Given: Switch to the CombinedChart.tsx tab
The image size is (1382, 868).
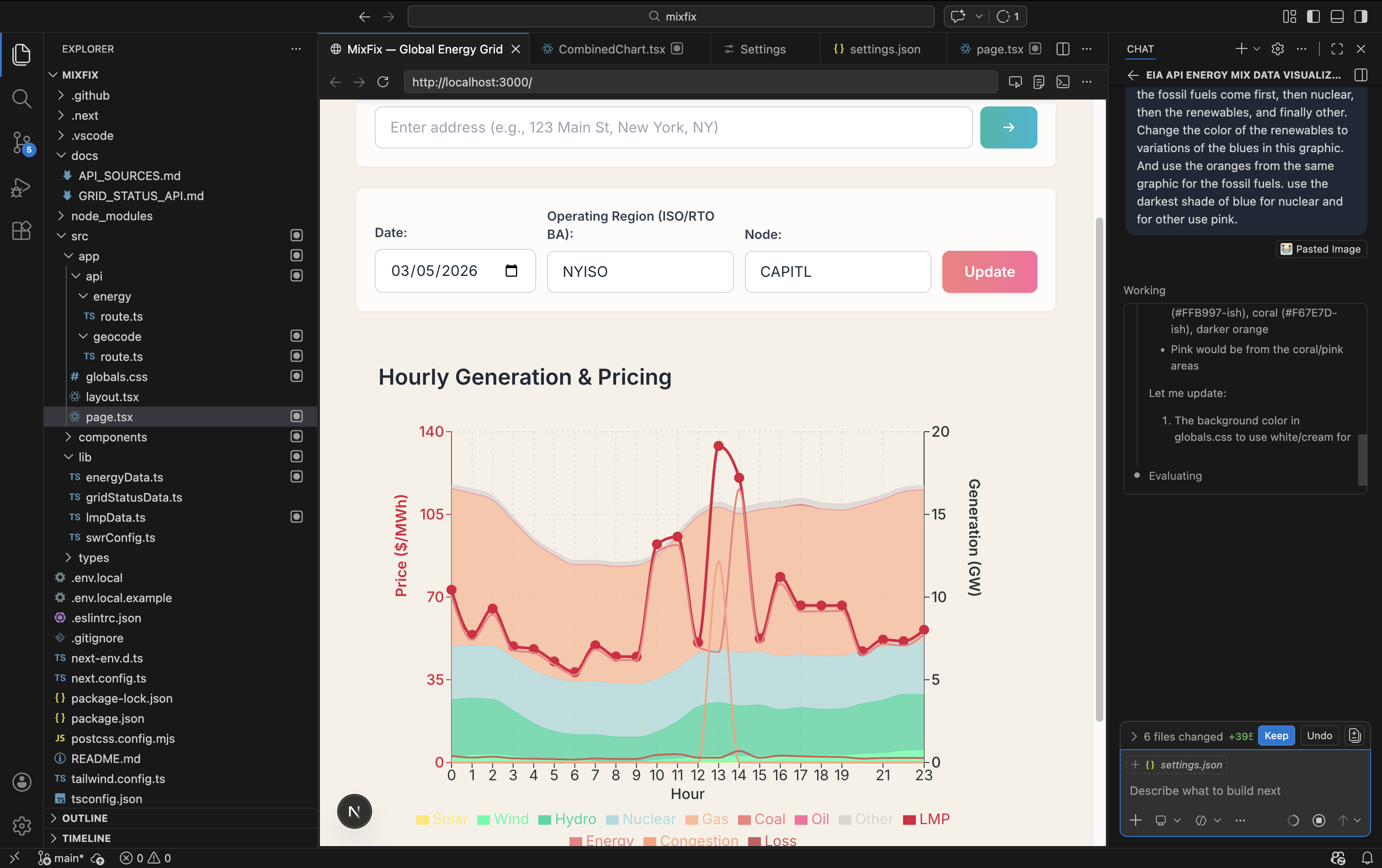Looking at the screenshot, I should (611, 49).
